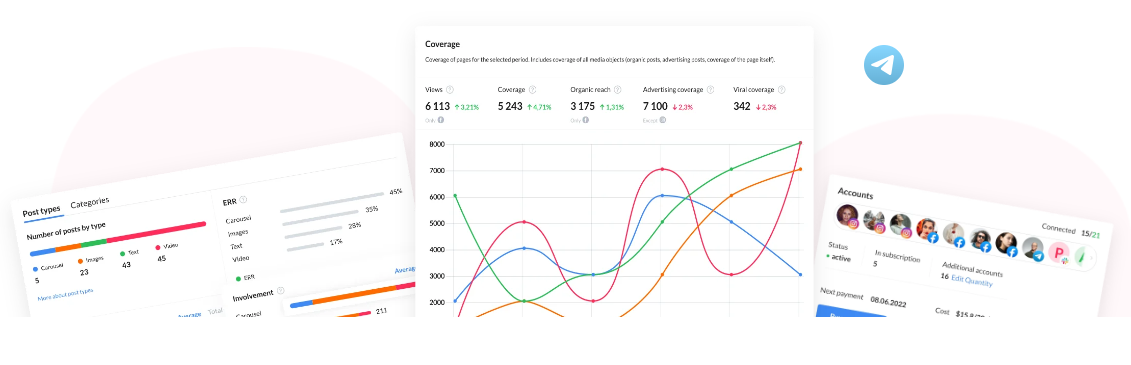Image resolution: width=1131 pixels, height=365 pixels.
Task: Open the Viral coverage help icon
Action: click(781, 90)
